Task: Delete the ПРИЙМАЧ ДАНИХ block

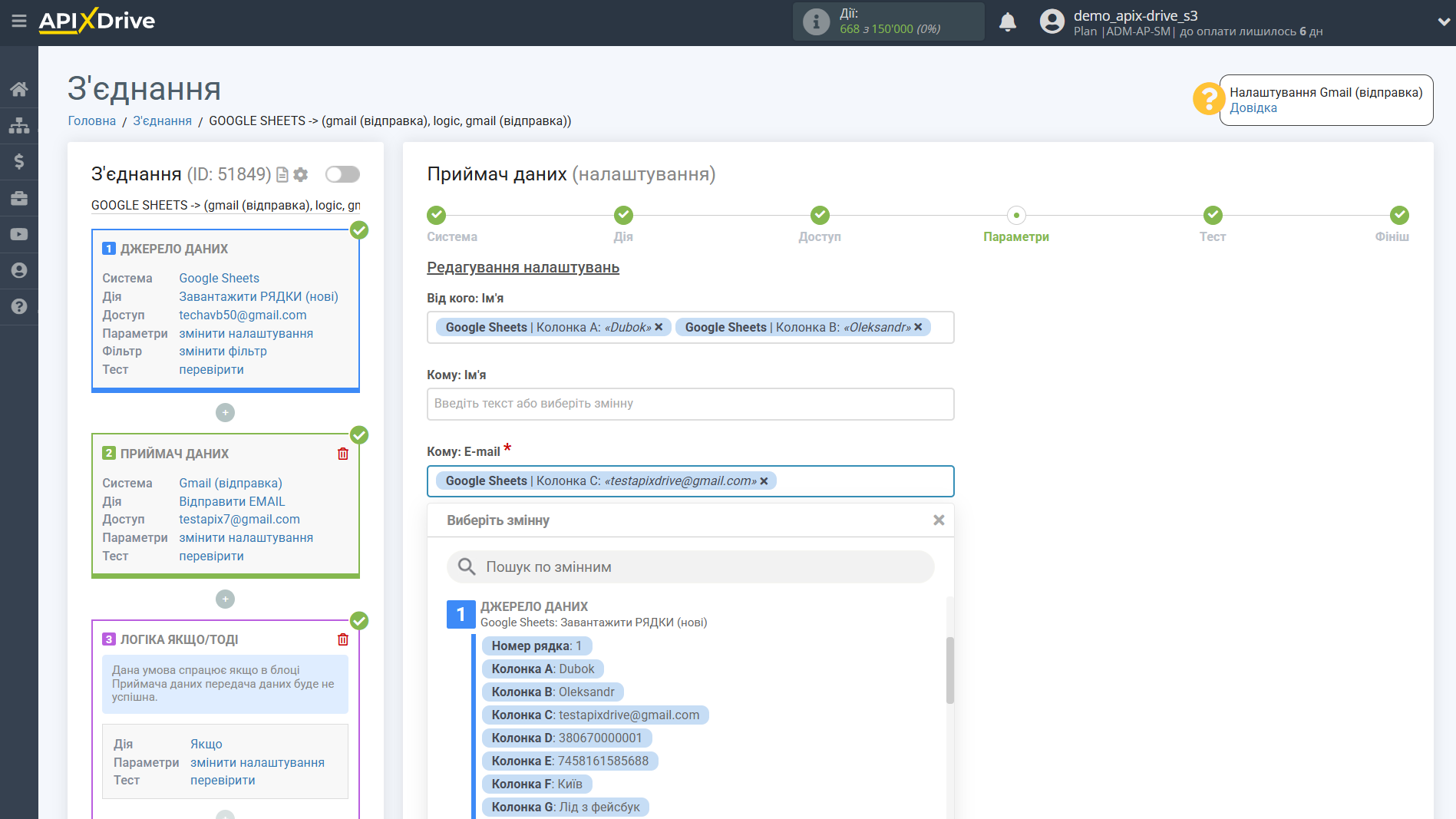Action: click(x=343, y=454)
